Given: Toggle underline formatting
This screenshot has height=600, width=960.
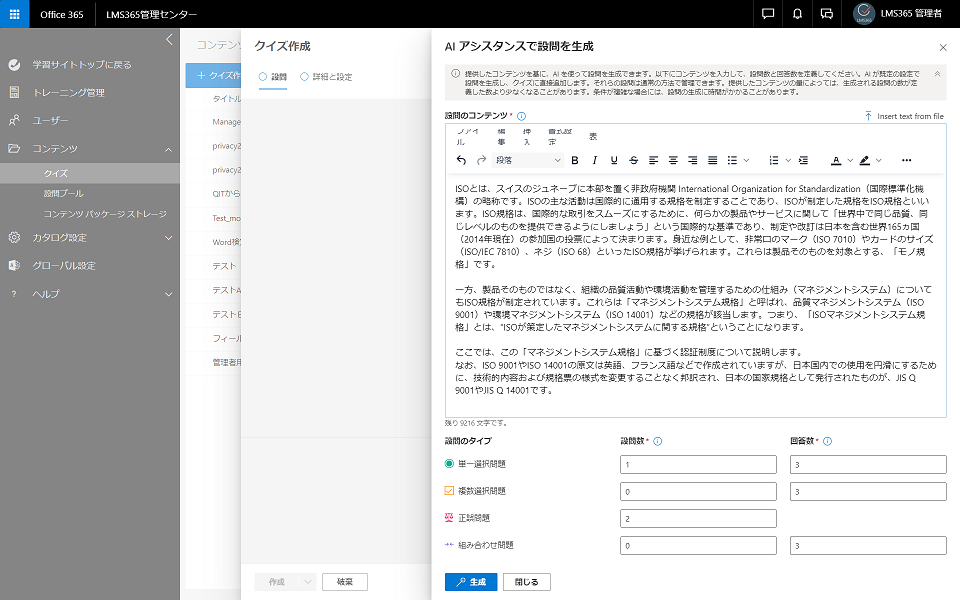Looking at the screenshot, I should tap(613, 160).
